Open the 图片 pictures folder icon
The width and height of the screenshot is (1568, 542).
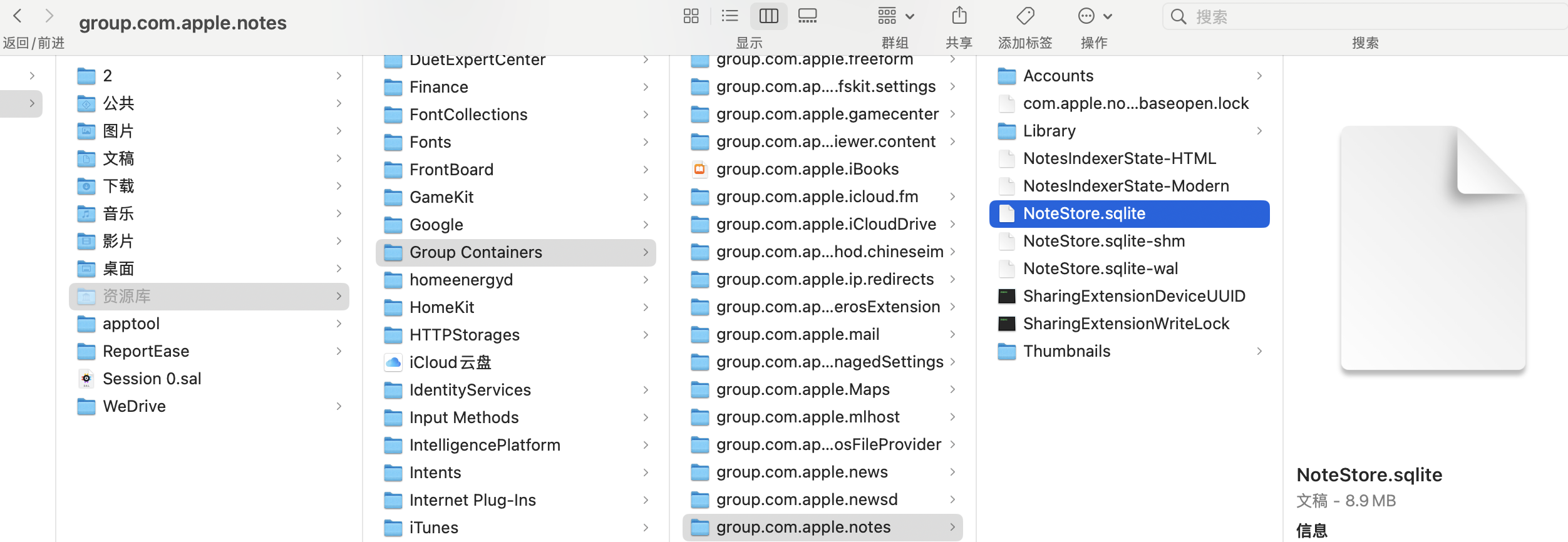(x=86, y=131)
